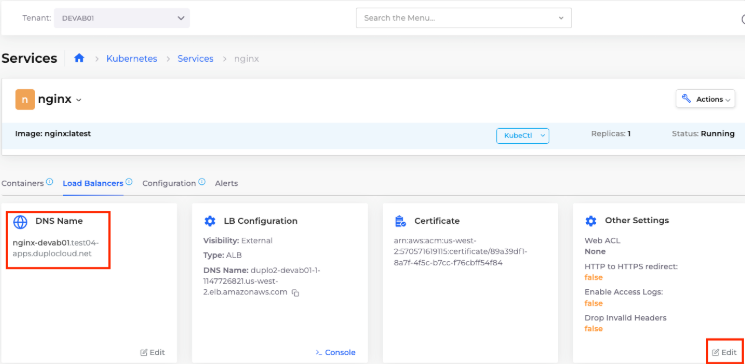Focus the Search the Menu field
745x364 pixels.
coord(464,18)
